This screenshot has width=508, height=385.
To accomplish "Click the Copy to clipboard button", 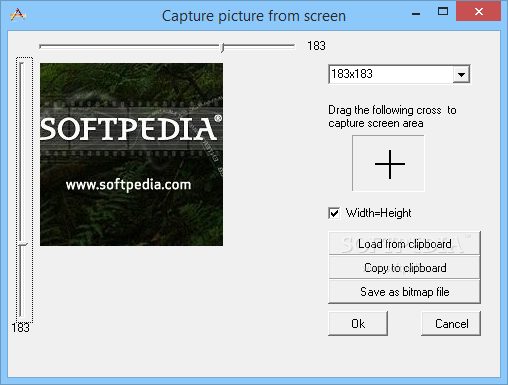I will [x=404, y=268].
